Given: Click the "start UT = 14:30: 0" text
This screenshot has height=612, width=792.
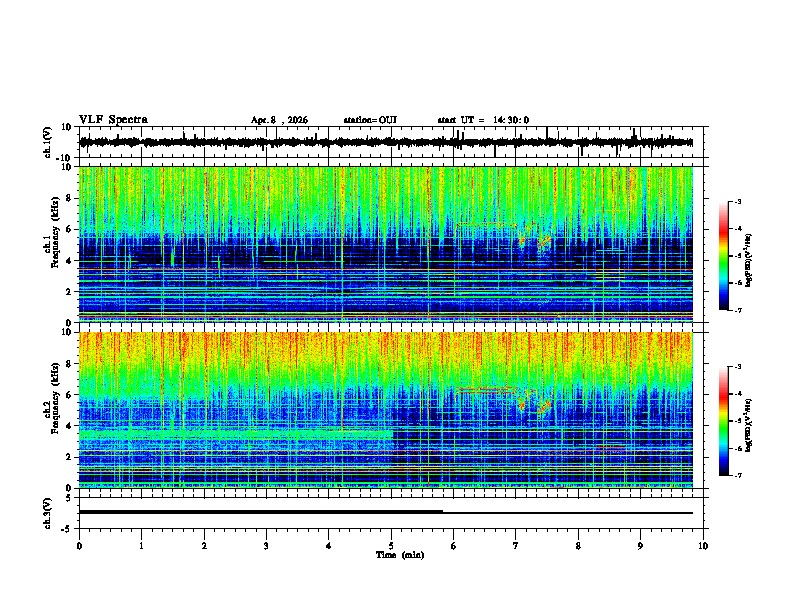Looking at the screenshot, I should [x=483, y=120].
